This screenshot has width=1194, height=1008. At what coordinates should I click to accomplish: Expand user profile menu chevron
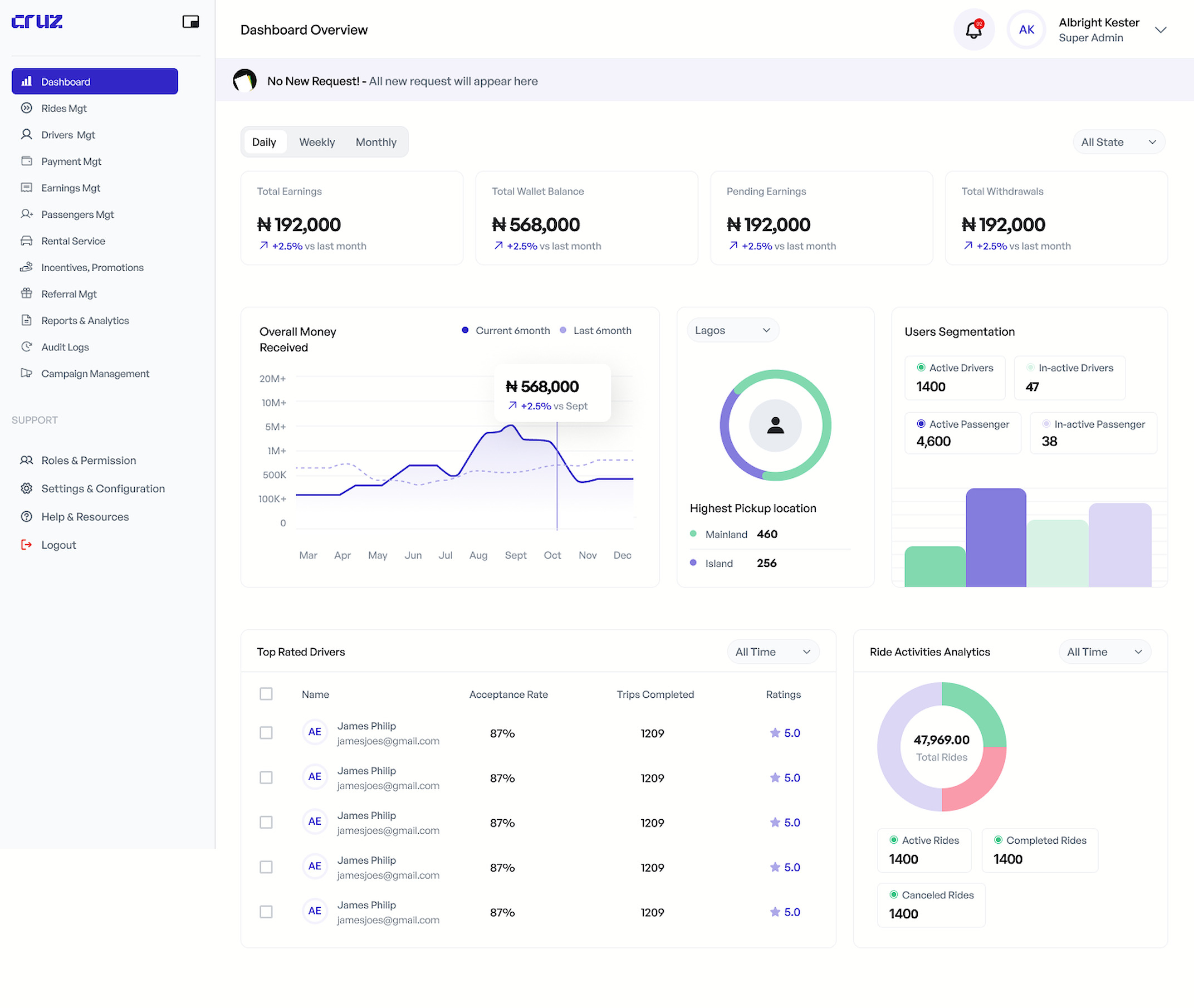tap(1160, 30)
